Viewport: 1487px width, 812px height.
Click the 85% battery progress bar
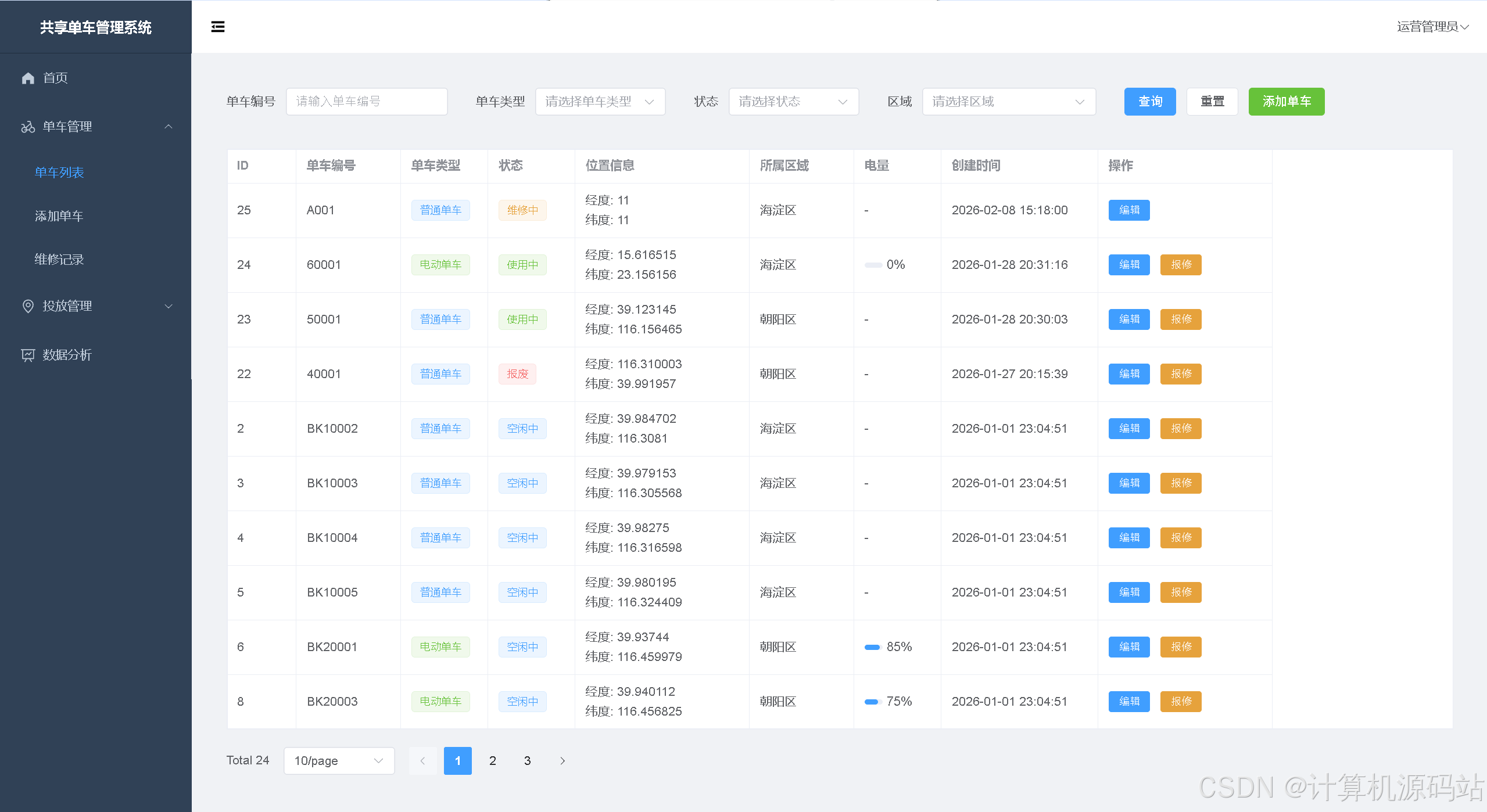pos(872,647)
